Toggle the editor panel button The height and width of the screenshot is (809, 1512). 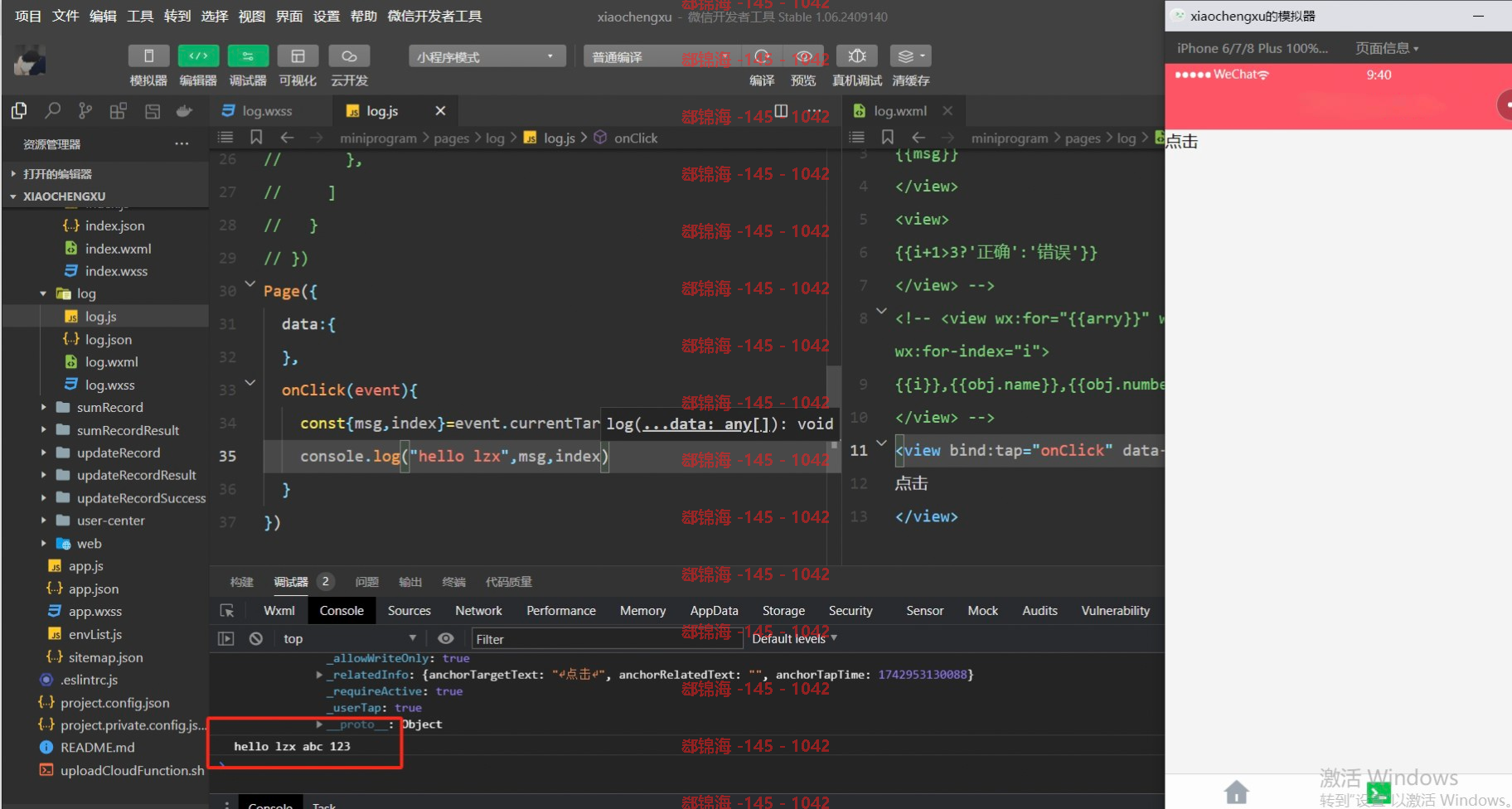click(x=198, y=56)
